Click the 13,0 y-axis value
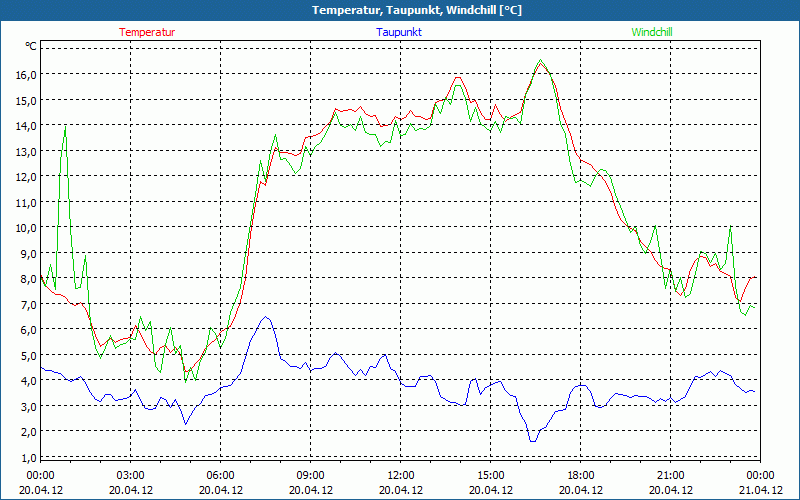 click(26, 151)
